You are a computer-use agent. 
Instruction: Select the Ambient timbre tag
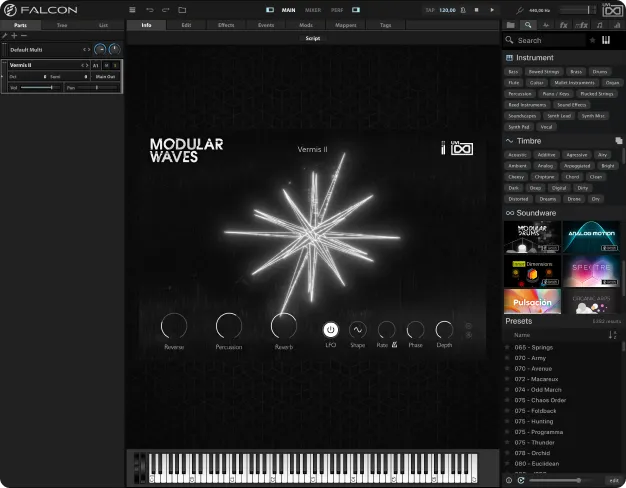coord(515,166)
